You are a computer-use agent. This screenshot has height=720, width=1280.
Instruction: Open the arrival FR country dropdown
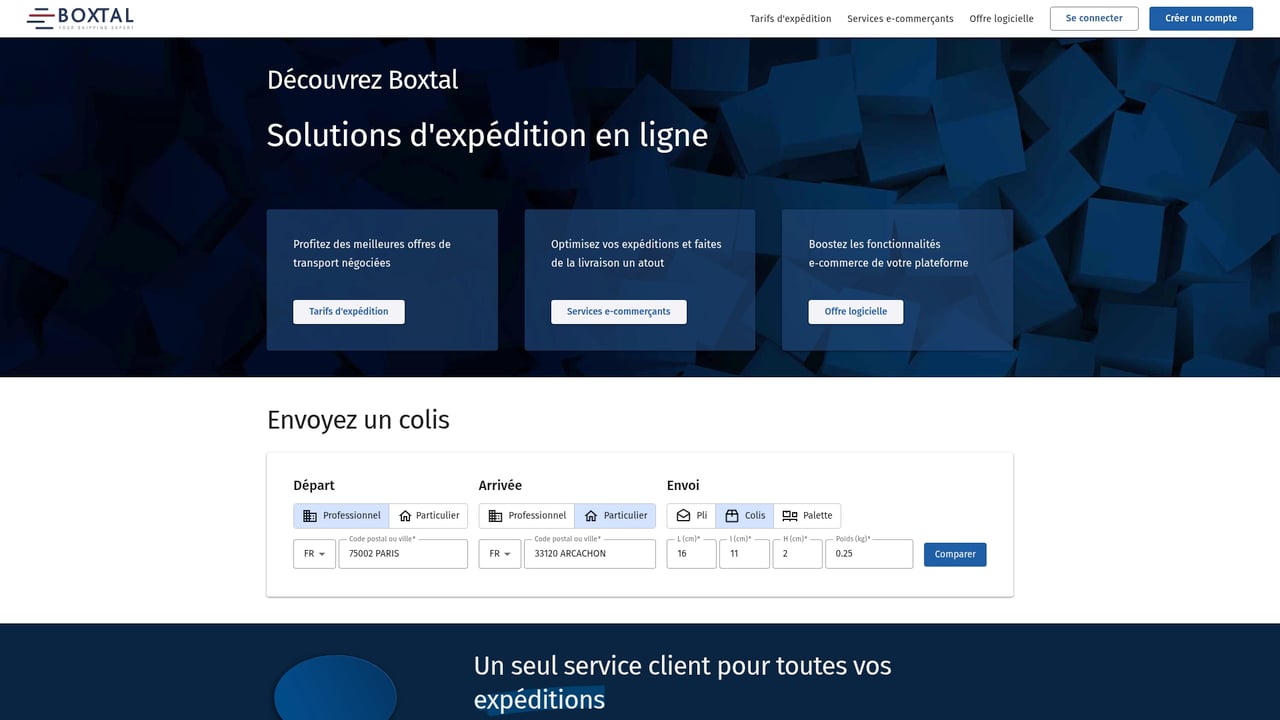499,553
